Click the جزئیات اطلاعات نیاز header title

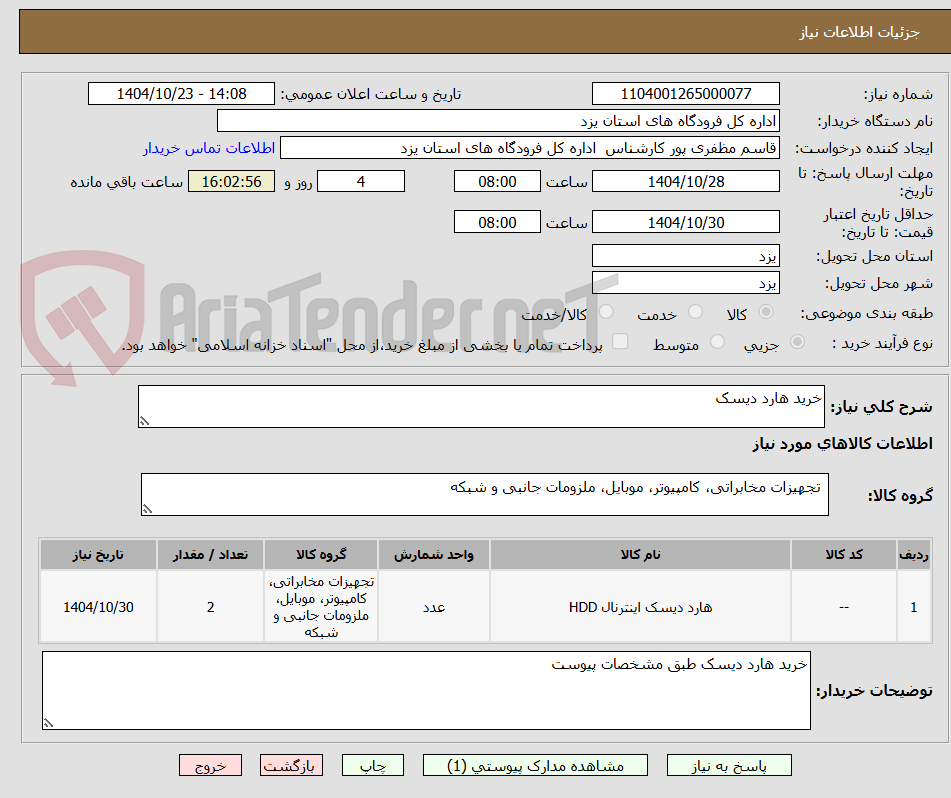click(859, 32)
